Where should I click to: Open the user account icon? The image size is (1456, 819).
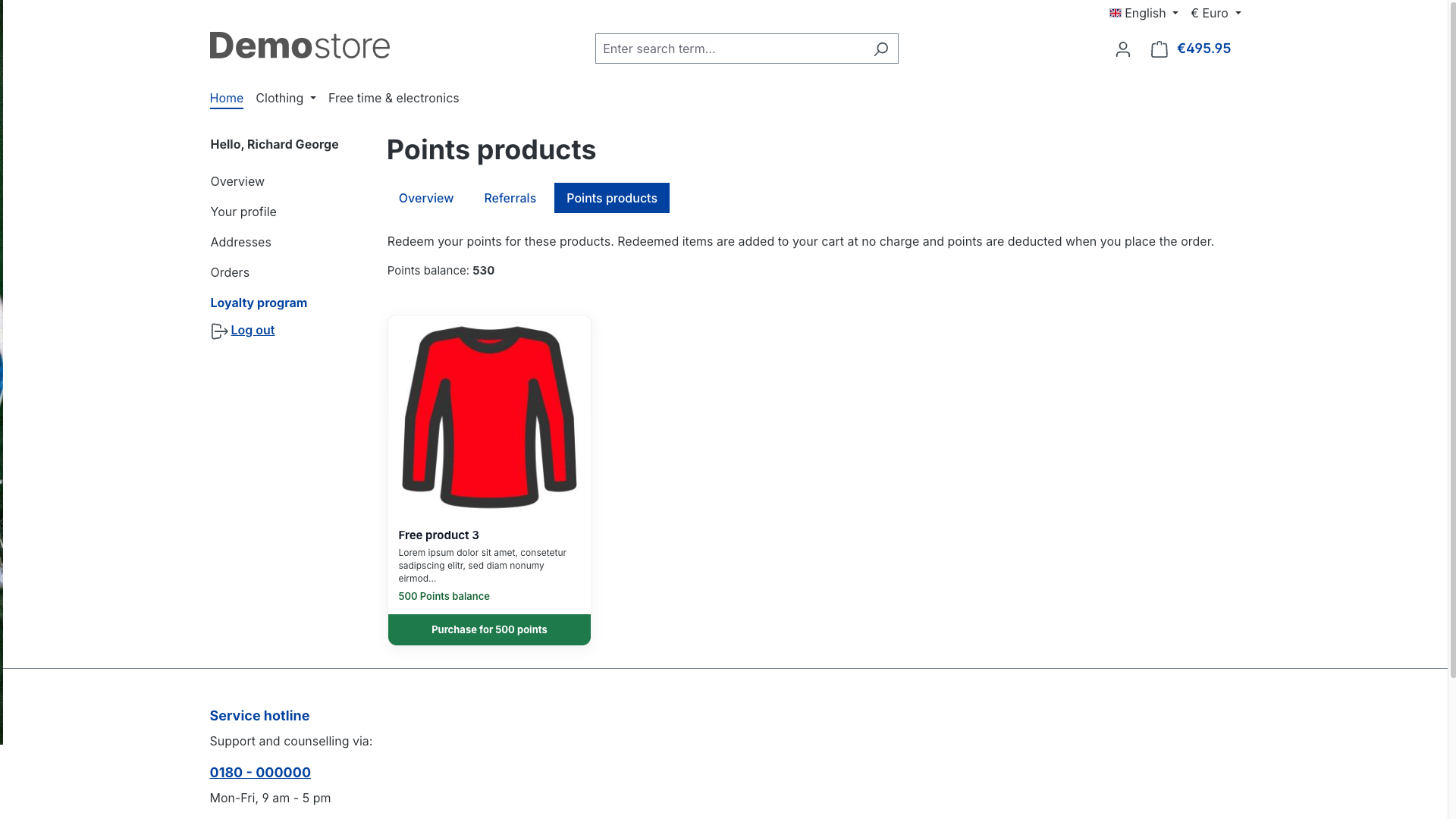(1123, 49)
